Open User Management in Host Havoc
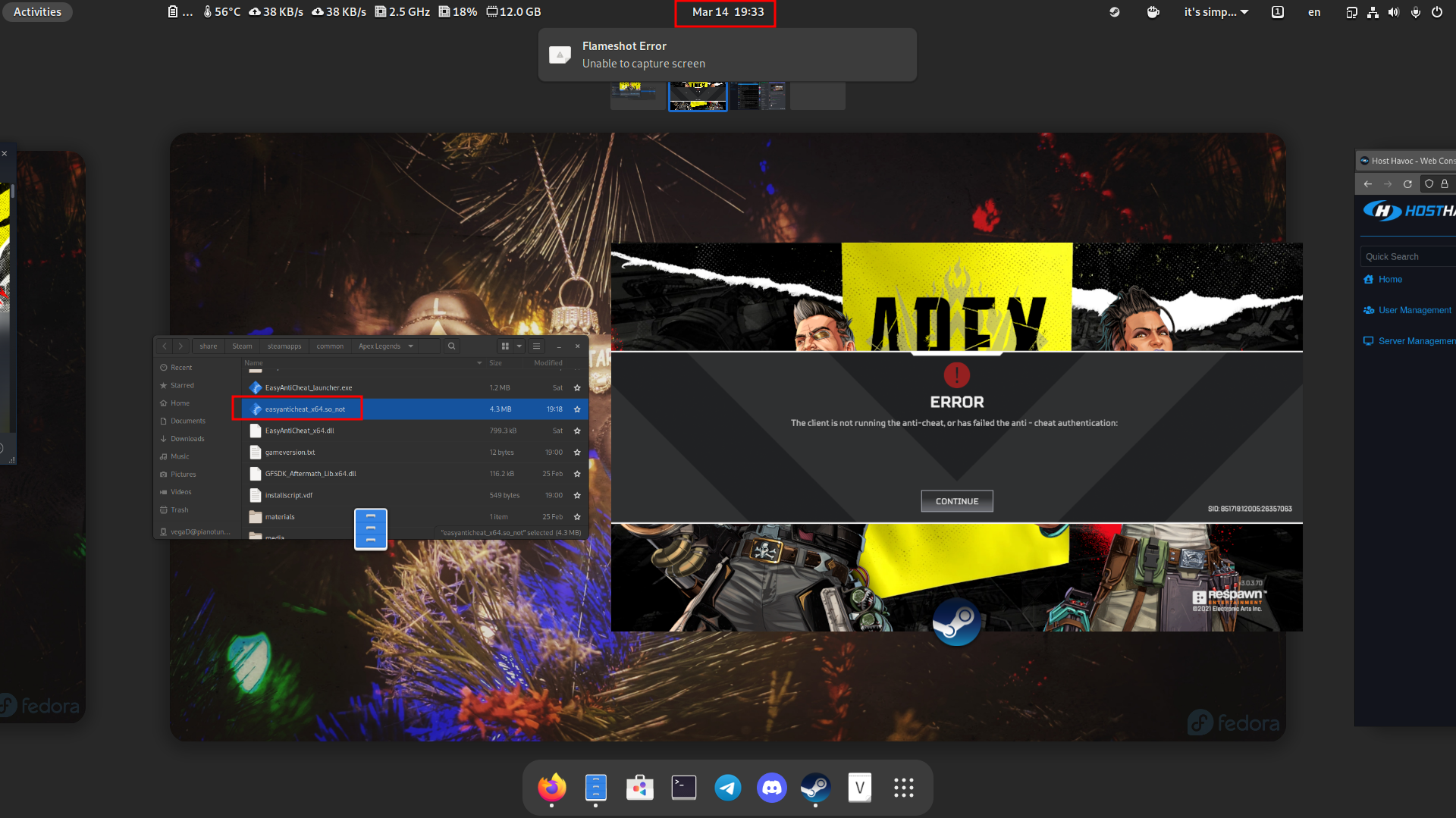The height and width of the screenshot is (818, 1456). click(1414, 311)
